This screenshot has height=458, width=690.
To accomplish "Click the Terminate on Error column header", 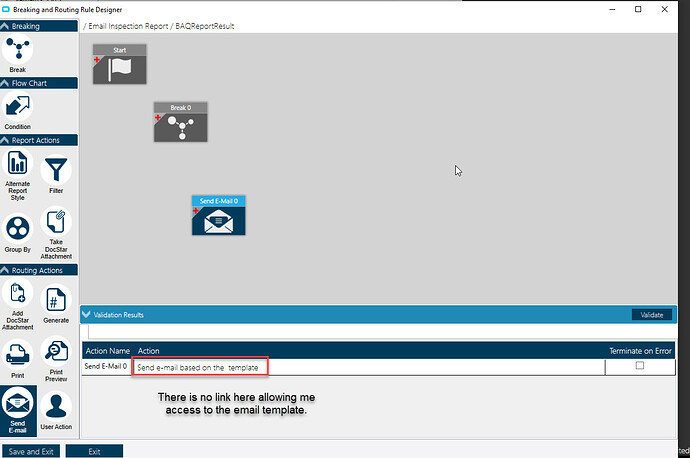I will [640, 351].
